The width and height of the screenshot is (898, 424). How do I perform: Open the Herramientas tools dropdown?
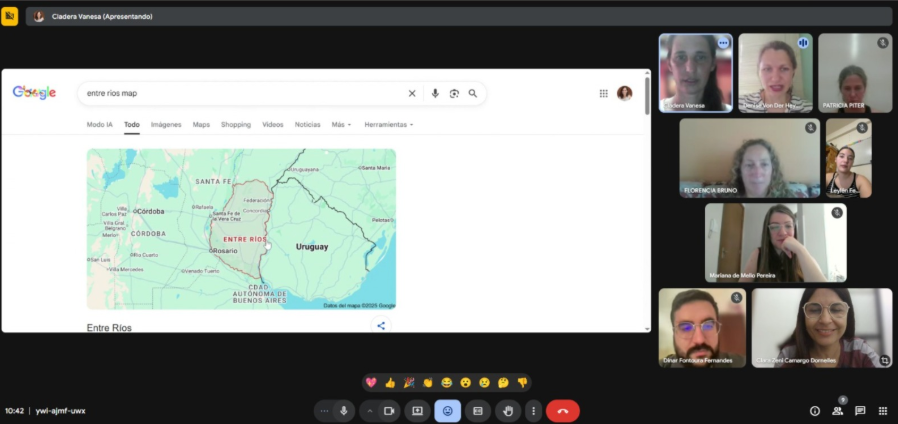[388, 125]
